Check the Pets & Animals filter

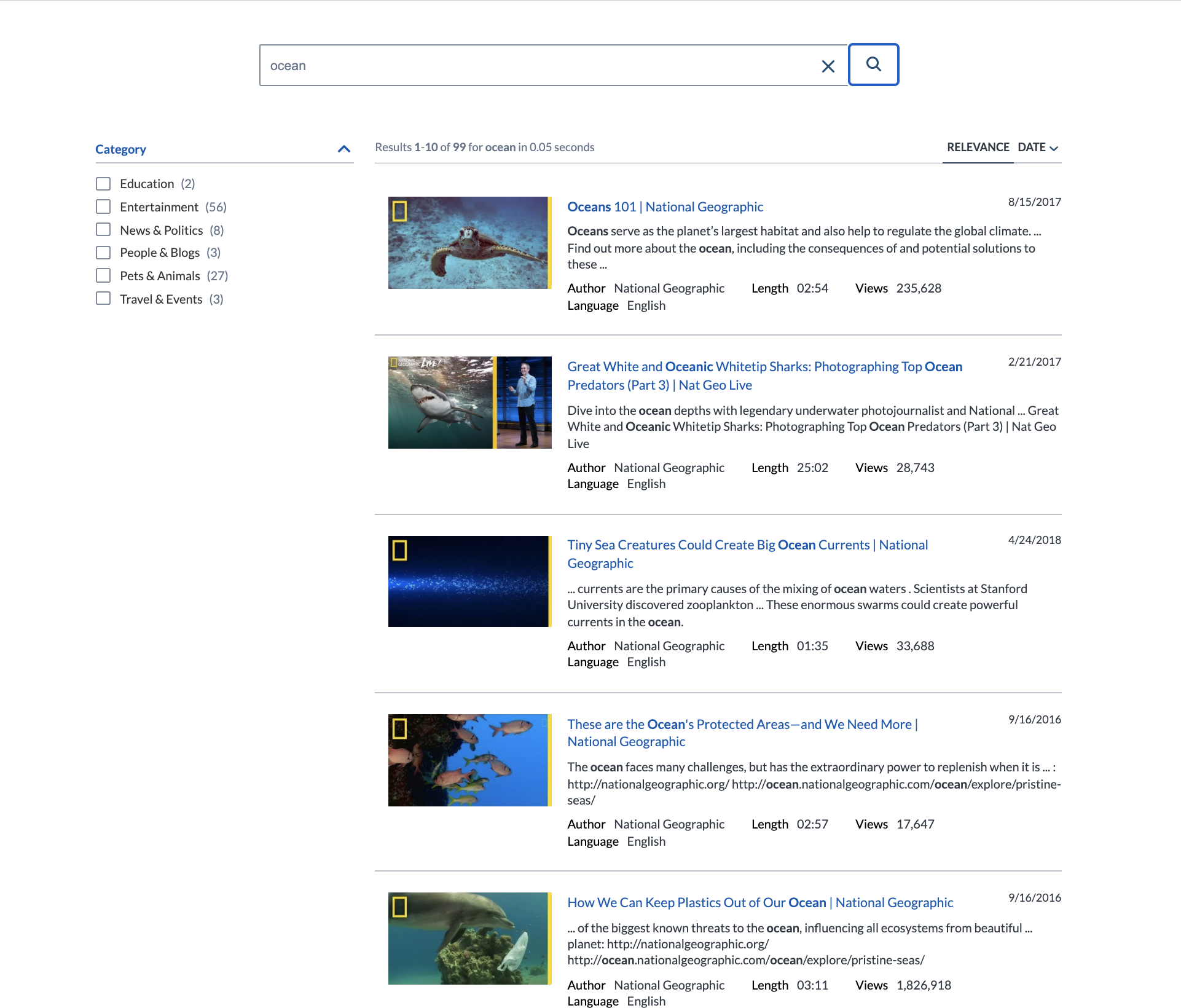103,275
